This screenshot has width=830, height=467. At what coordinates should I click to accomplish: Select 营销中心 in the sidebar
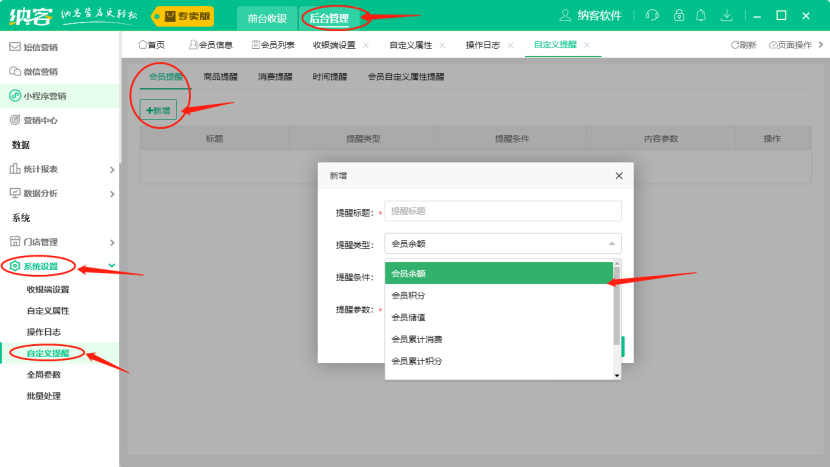pyautogui.click(x=40, y=120)
